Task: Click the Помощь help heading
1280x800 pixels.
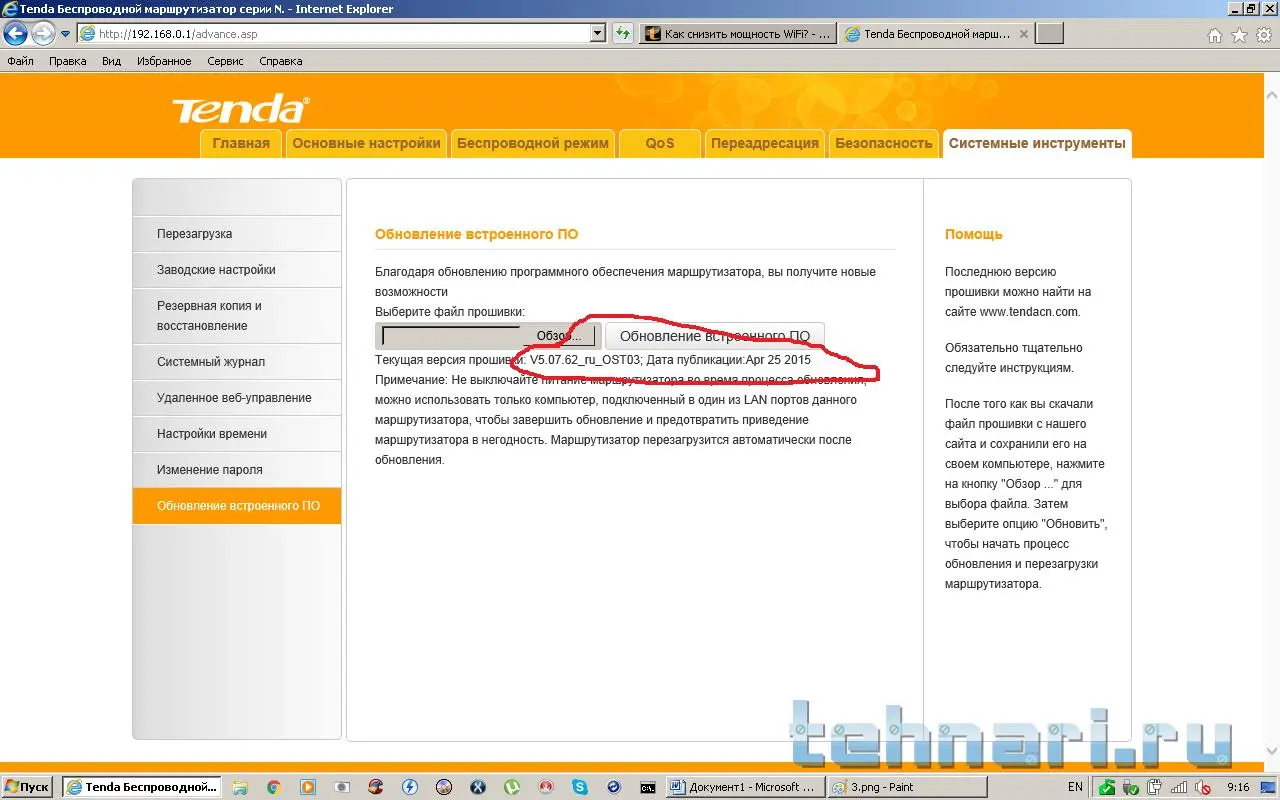Action: pos(973,234)
